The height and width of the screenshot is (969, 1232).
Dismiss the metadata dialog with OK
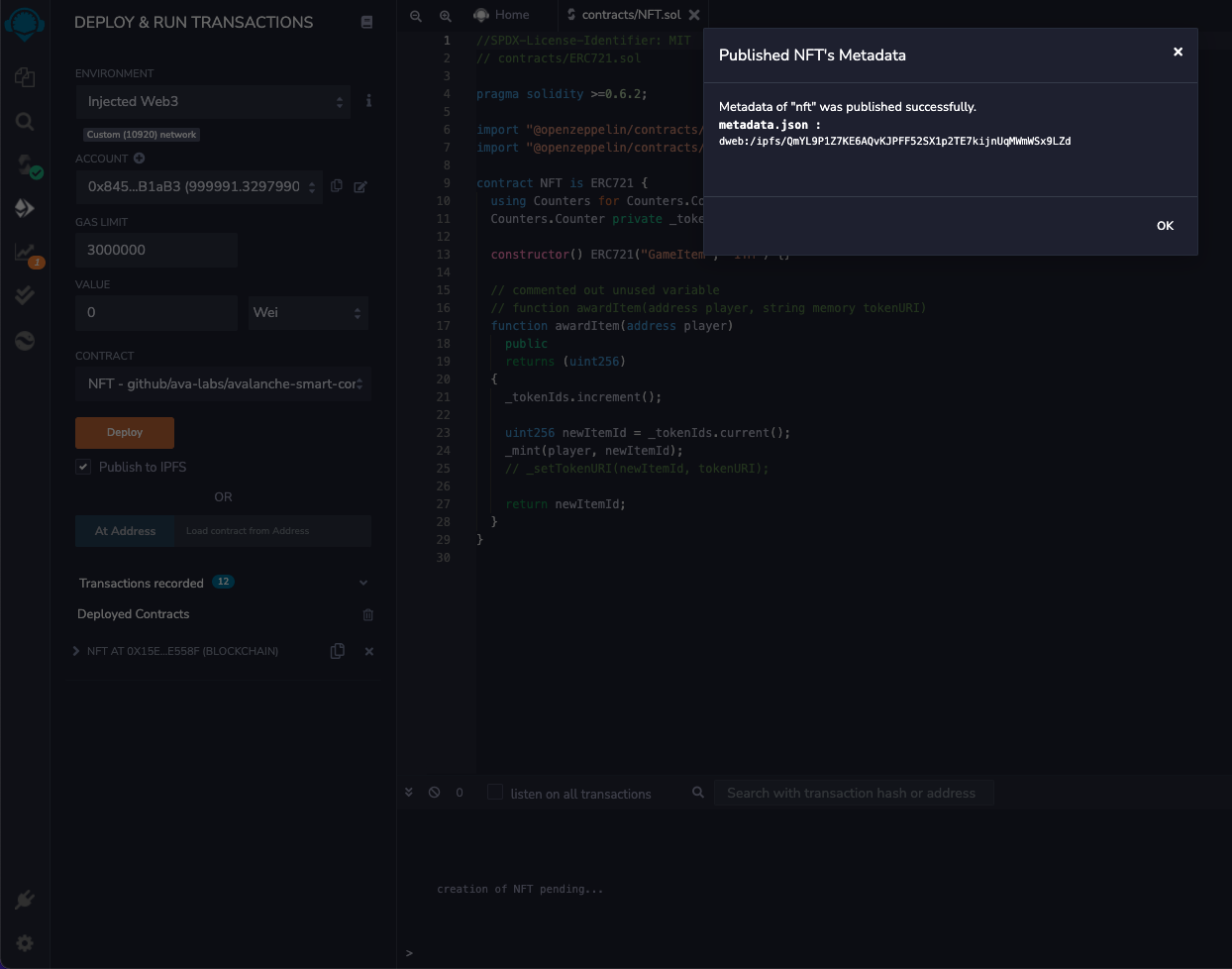(x=1165, y=226)
